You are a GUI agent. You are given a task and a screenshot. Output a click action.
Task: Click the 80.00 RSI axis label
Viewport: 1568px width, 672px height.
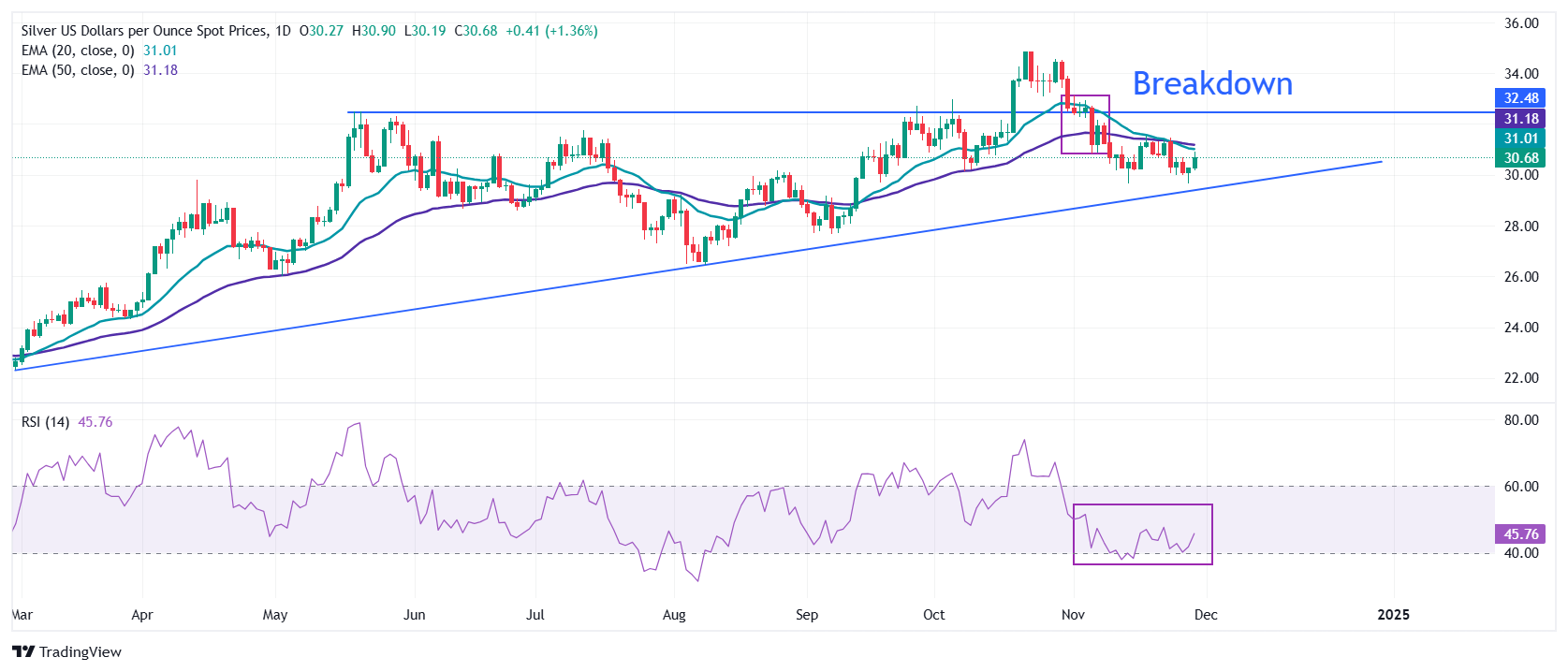coord(1520,420)
